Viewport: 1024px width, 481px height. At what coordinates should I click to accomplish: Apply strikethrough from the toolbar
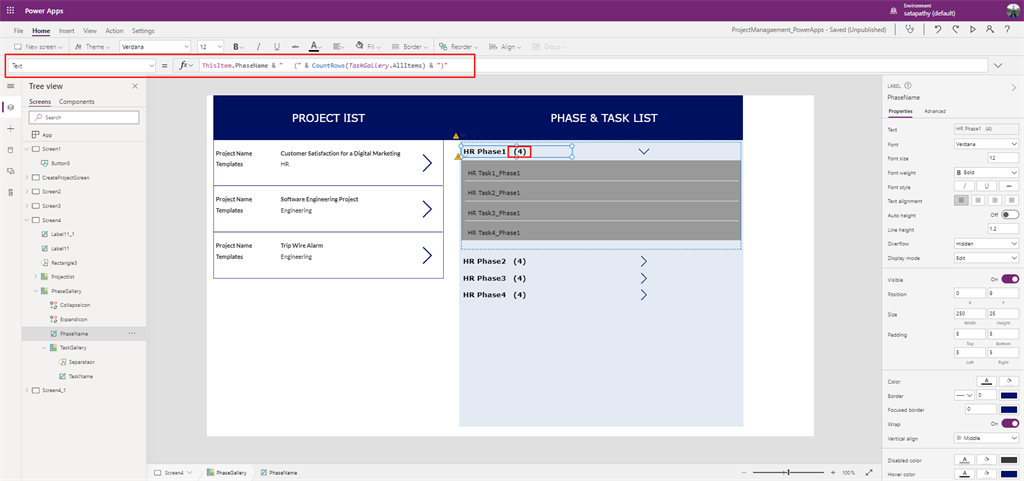point(295,47)
